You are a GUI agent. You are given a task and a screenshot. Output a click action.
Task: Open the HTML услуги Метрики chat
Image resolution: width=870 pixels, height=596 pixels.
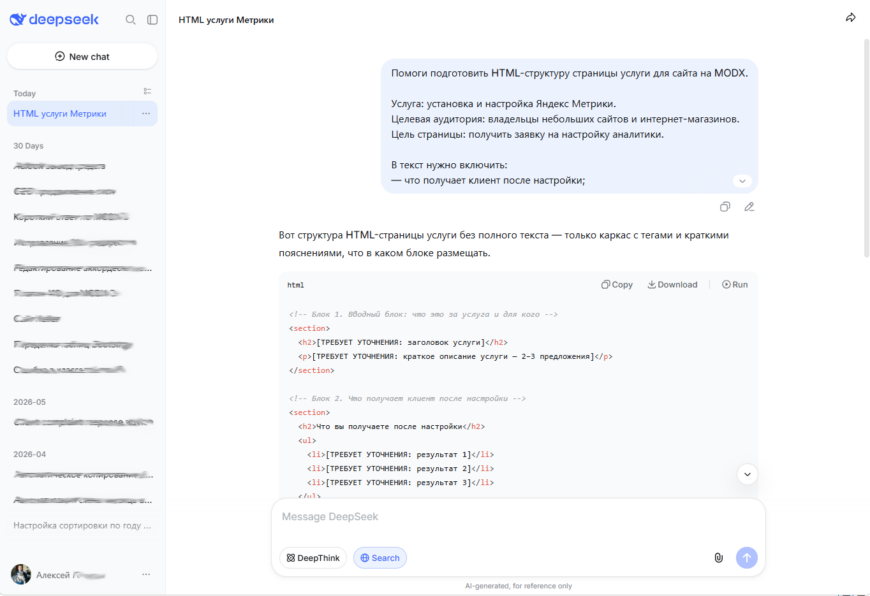(82, 114)
